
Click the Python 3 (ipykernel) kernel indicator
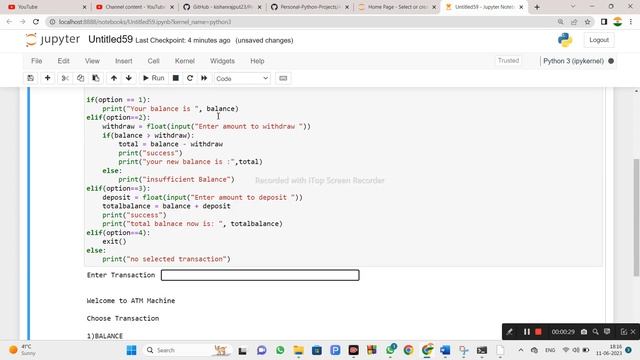click(x=573, y=61)
